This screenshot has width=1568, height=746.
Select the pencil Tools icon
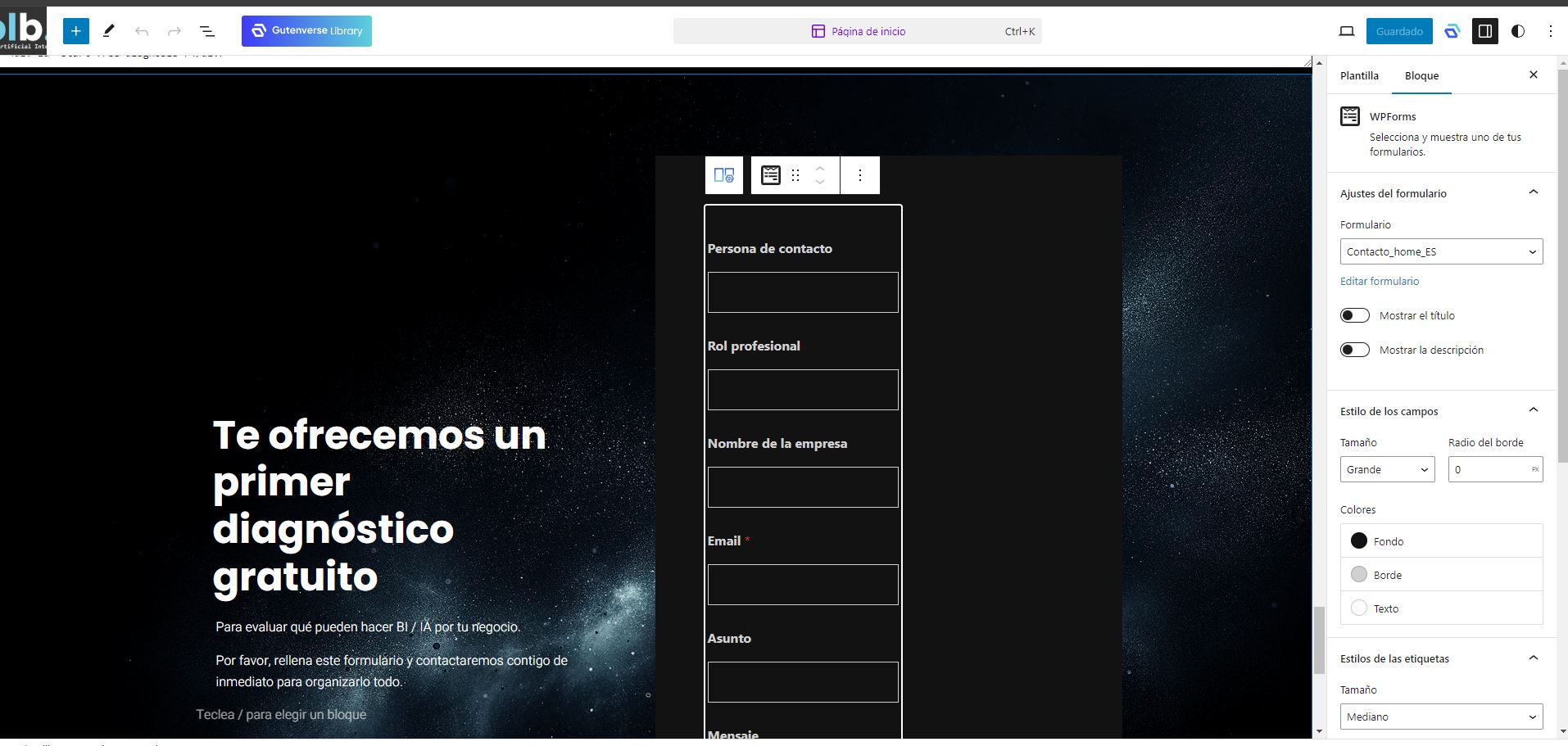point(108,31)
